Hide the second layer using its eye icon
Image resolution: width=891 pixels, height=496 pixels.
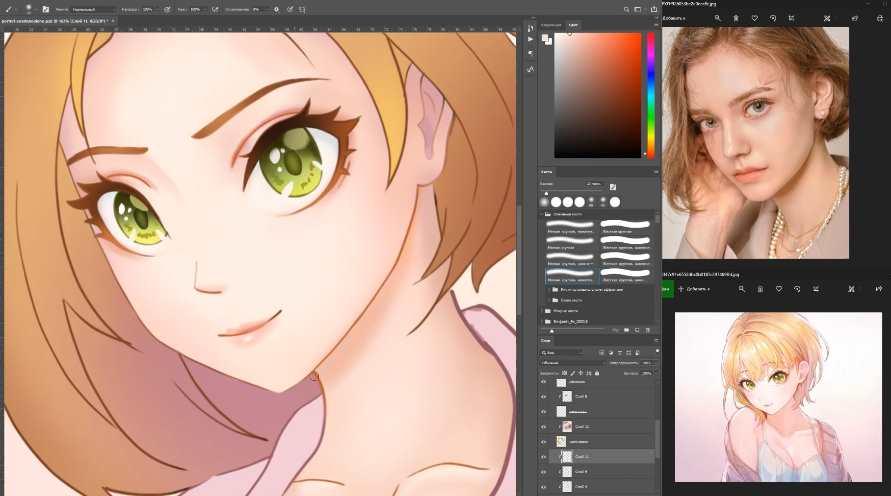tap(545, 397)
